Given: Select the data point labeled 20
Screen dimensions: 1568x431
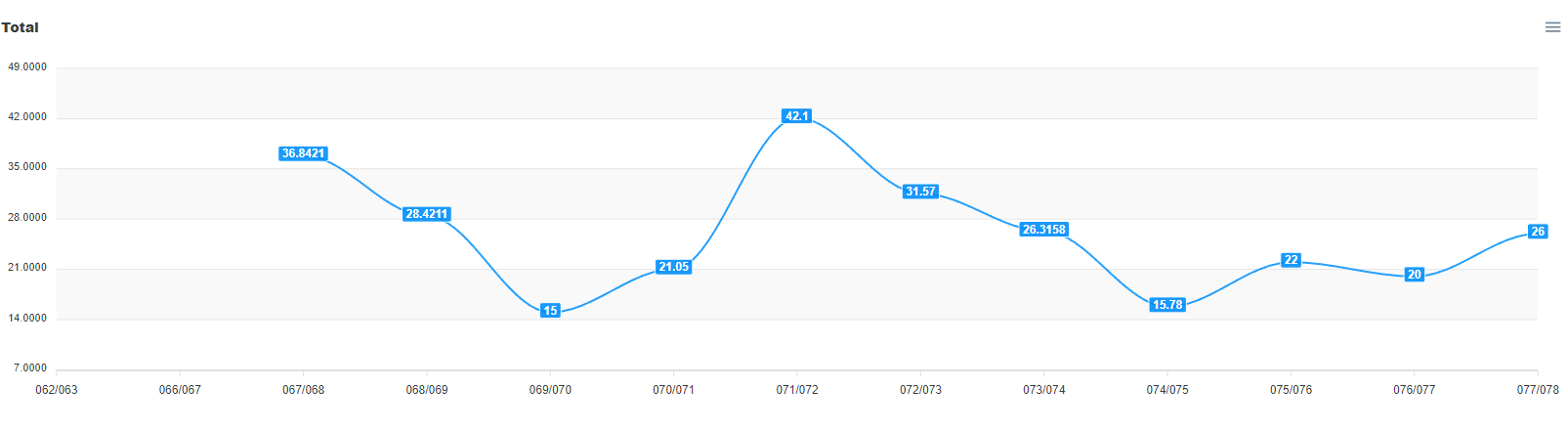Looking at the screenshot, I should click(1415, 275).
